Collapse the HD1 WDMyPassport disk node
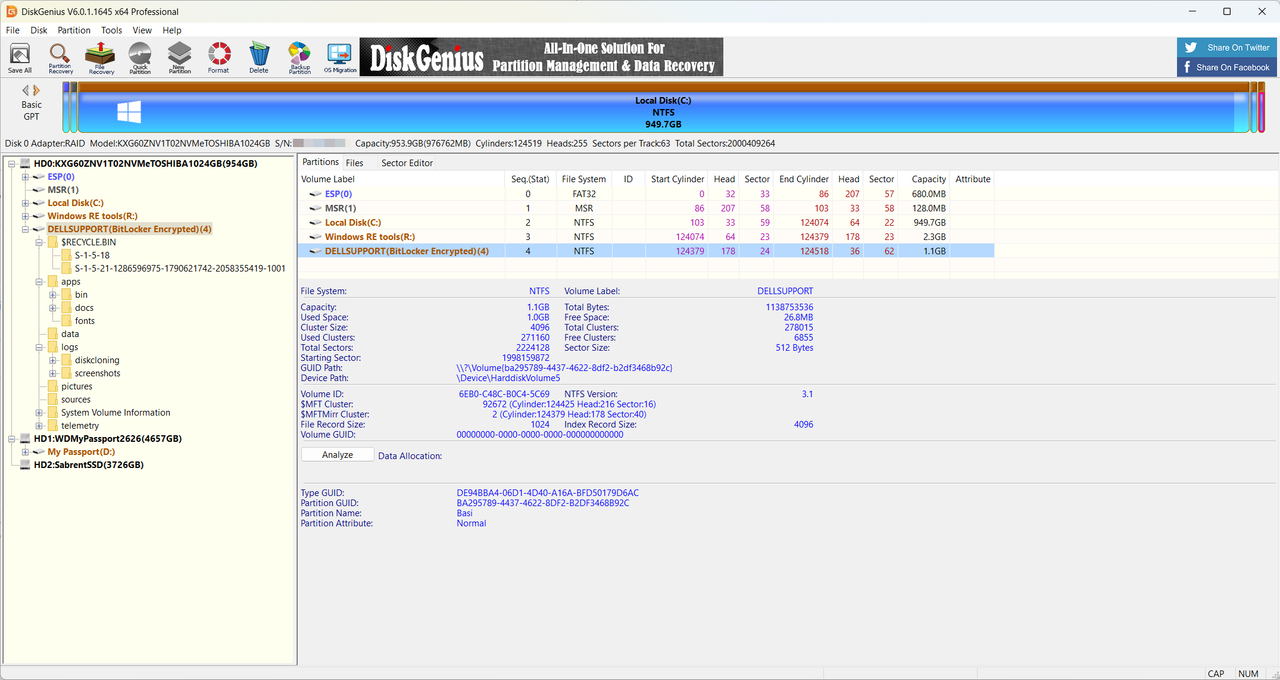This screenshot has width=1280, height=680. (x=12, y=438)
